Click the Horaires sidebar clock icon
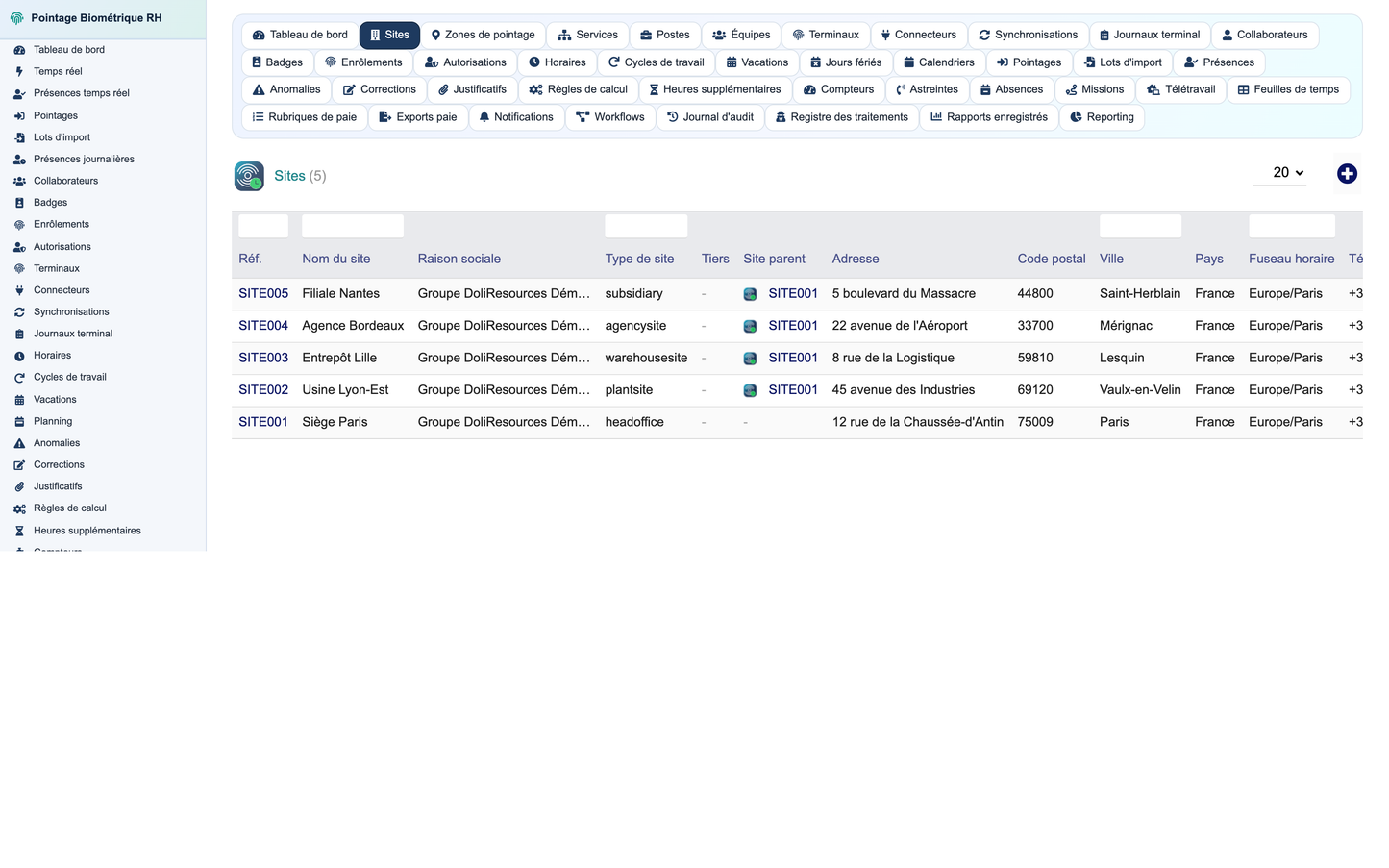The image size is (1389, 868). pyautogui.click(x=19, y=356)
